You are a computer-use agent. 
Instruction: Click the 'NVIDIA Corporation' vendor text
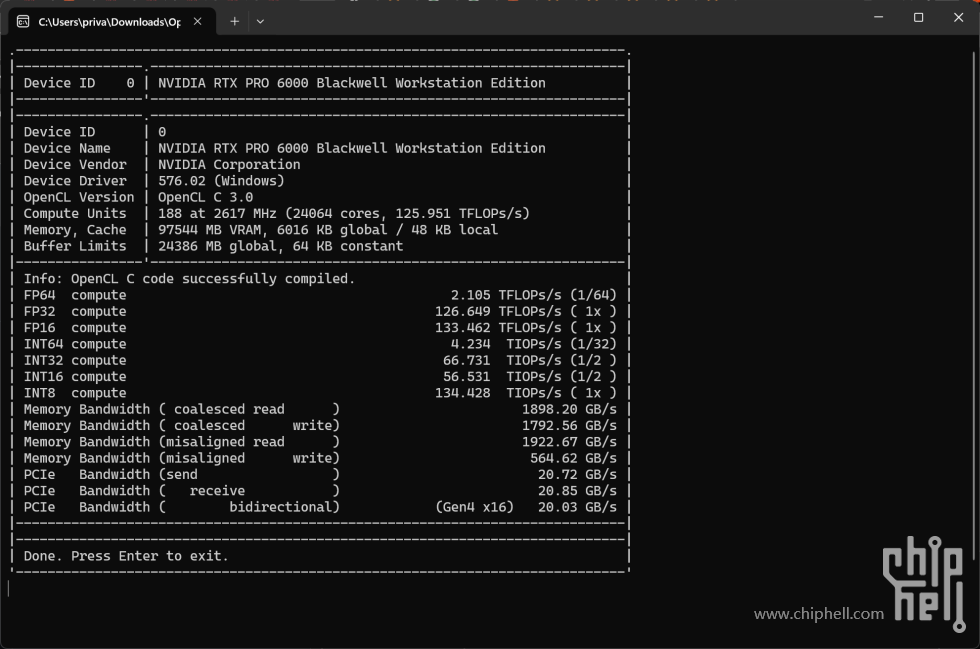(x=229, y=164)
